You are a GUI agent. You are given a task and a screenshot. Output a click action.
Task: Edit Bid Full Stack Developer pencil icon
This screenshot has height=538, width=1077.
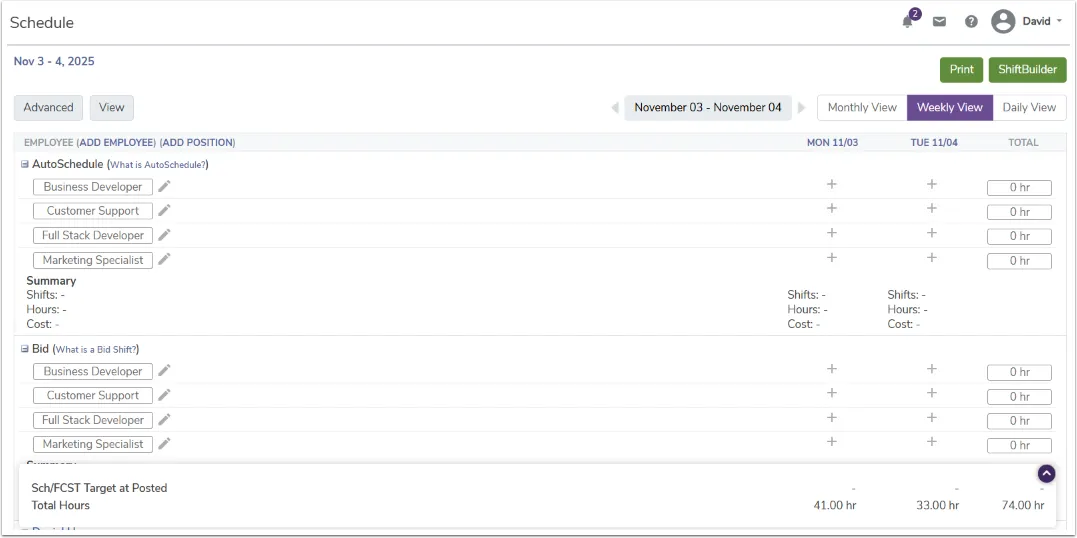(x=163, y=419)
